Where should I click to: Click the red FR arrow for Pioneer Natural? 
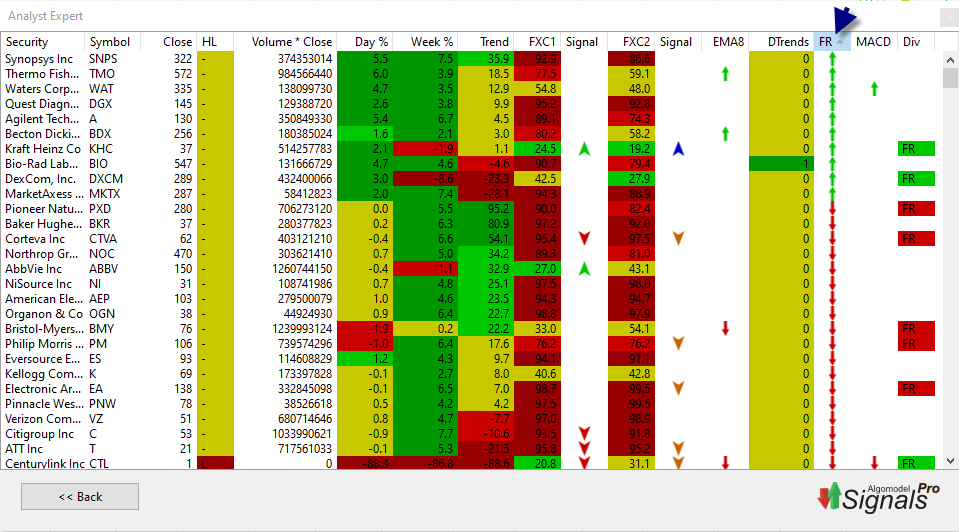(x=832, y=209)
